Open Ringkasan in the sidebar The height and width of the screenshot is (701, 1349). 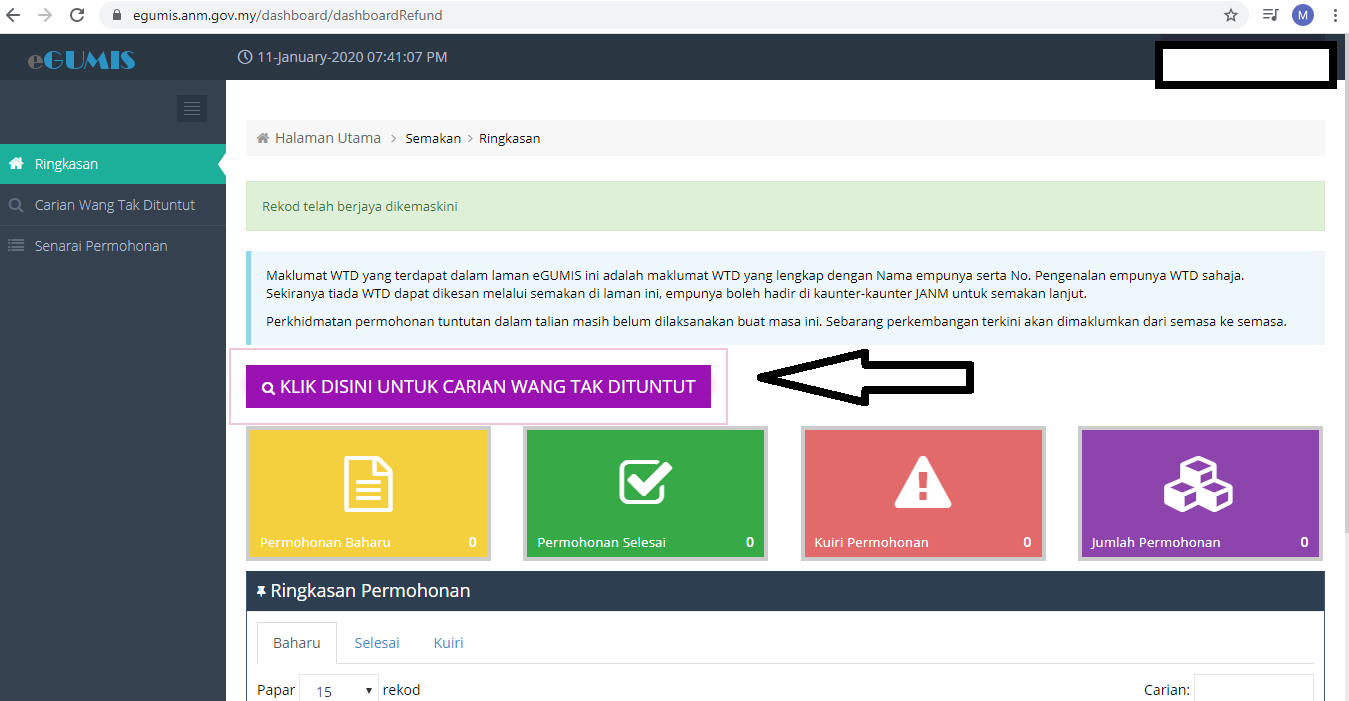[66, 164]
